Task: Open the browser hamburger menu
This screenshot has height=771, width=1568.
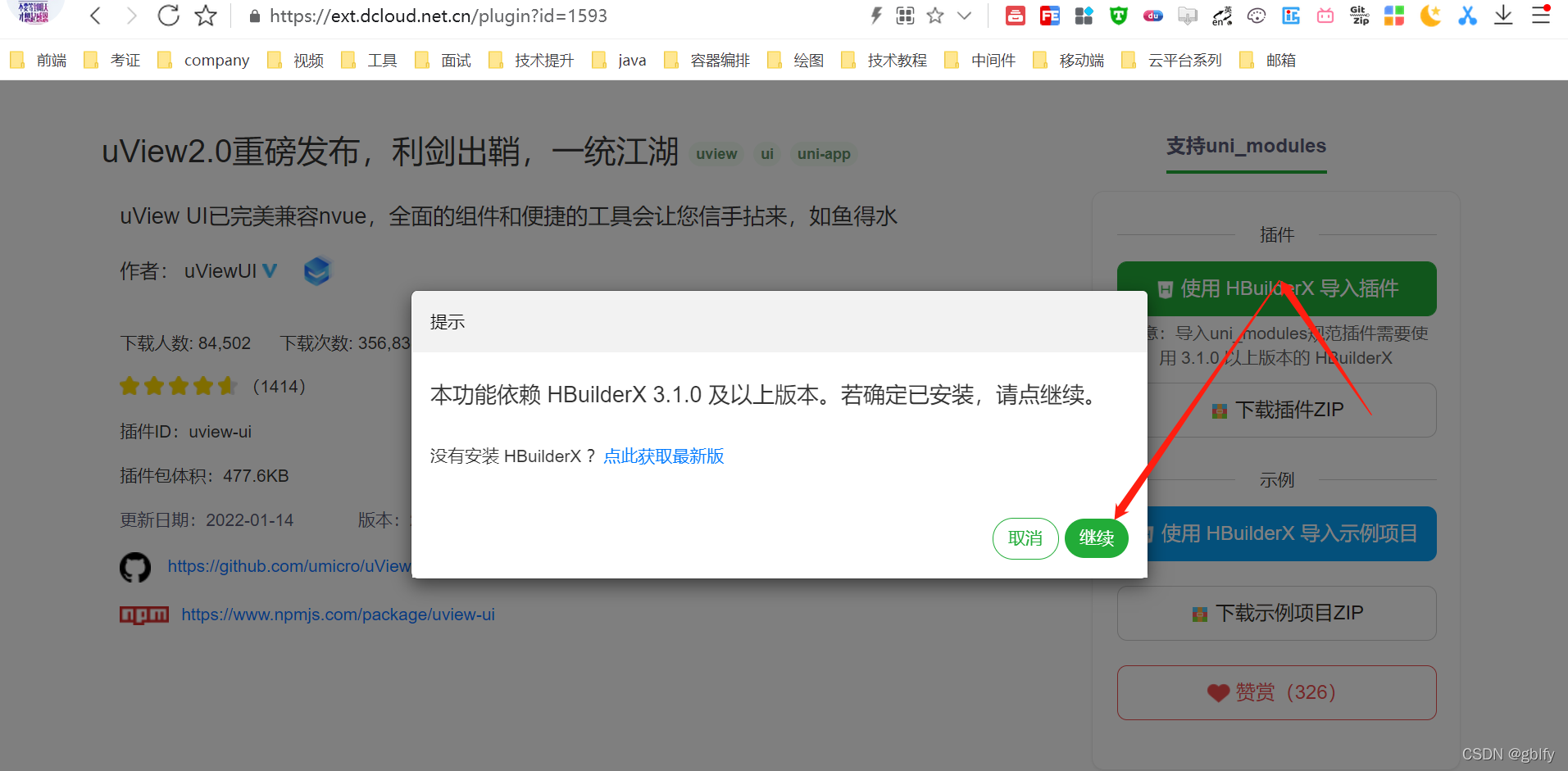Action: coord(1541,15)
